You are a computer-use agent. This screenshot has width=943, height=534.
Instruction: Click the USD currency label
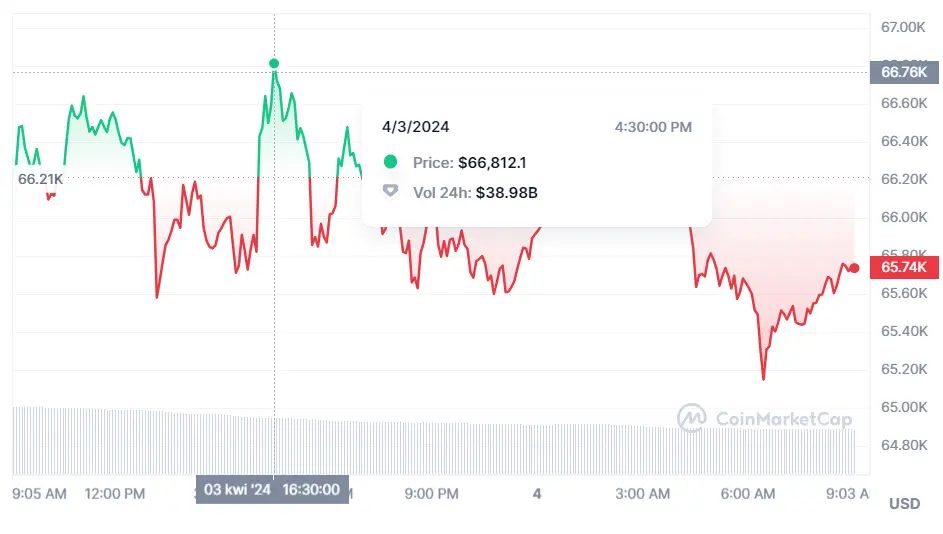(904, 504)
